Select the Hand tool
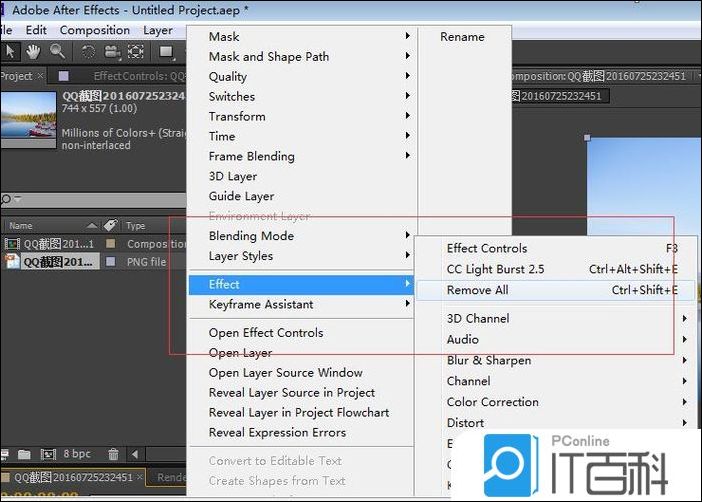 coord(34,51)
